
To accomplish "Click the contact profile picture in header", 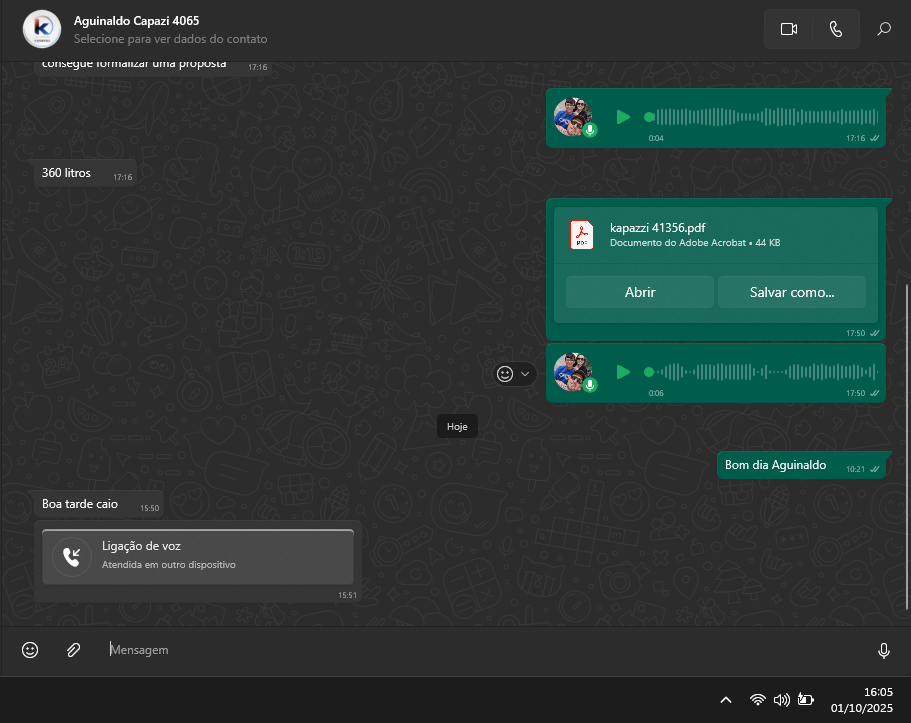I will tap(41, 29).
